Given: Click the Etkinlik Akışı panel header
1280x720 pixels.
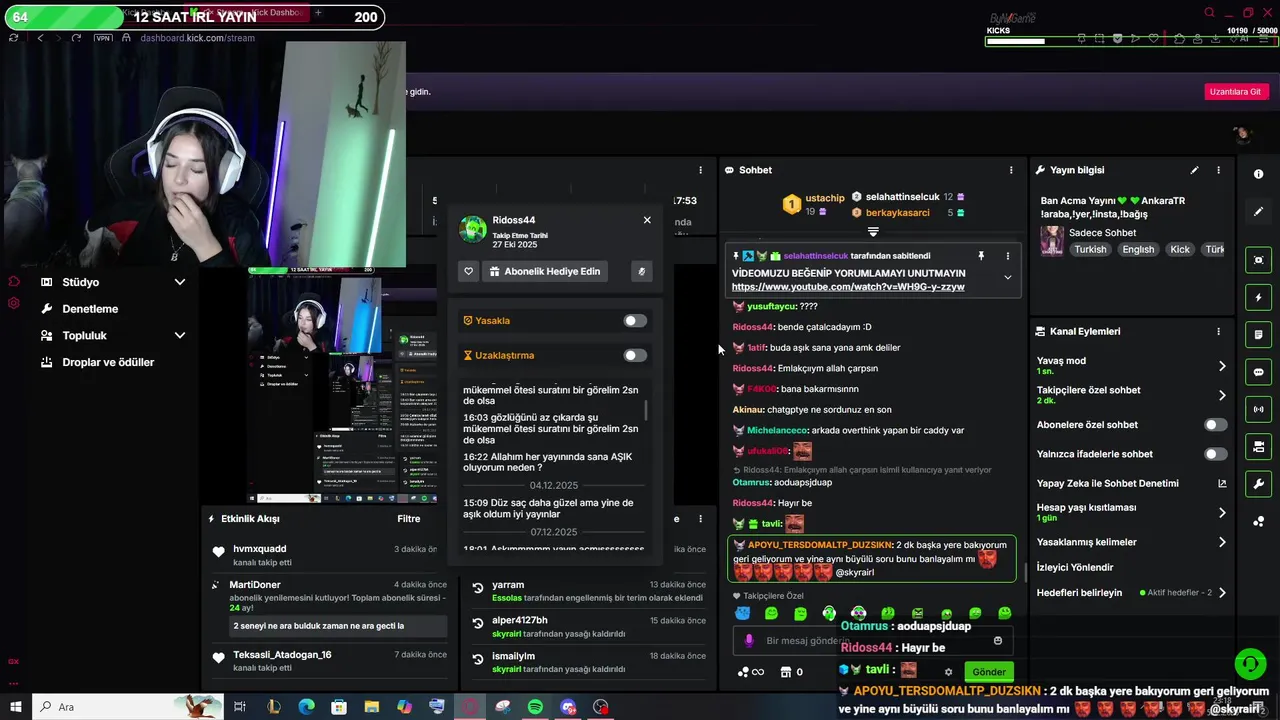Looking at the screenshot, I should pos(250,519).
